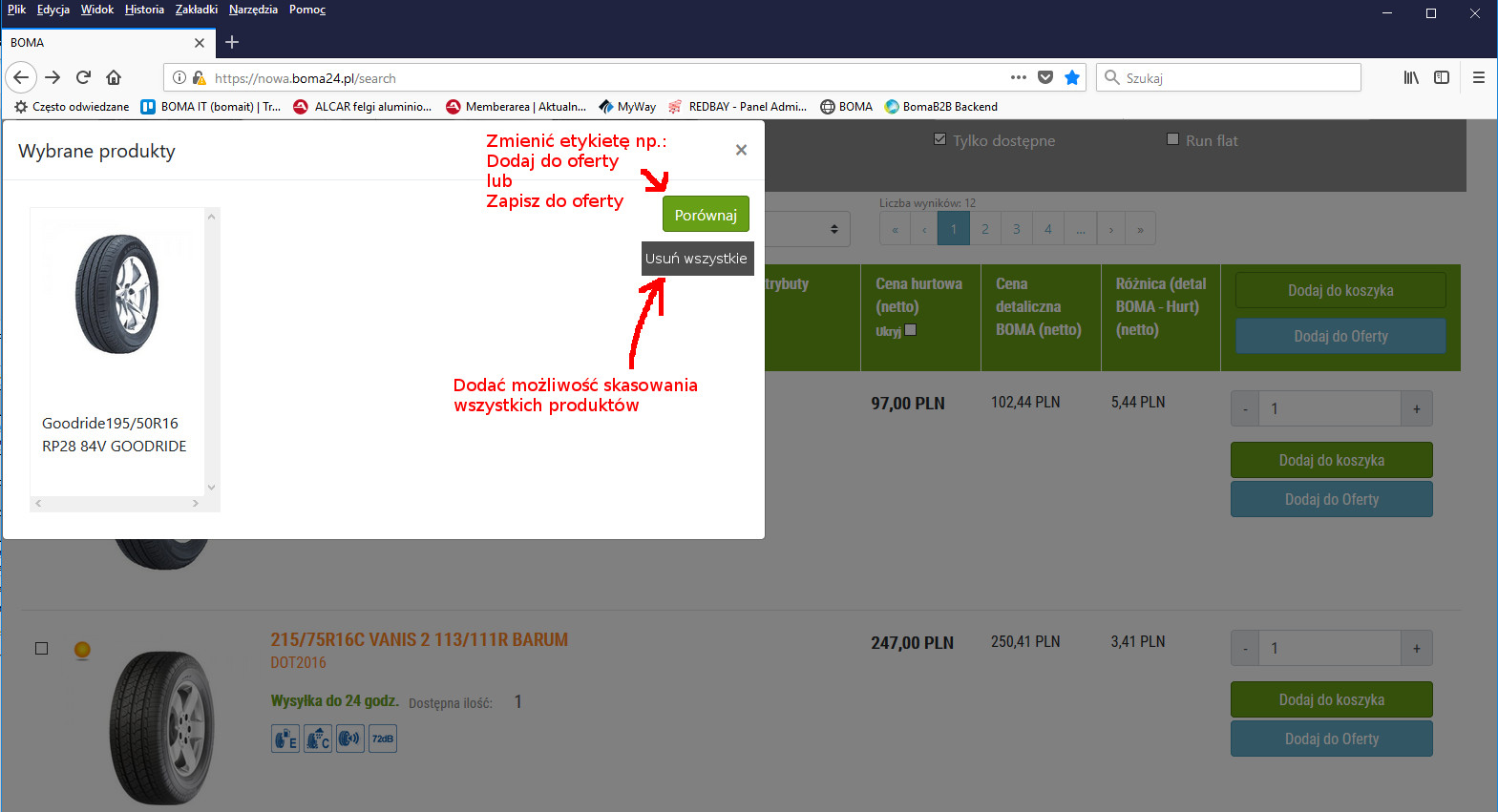The height and width of the screenshot is (812, 1498).
Task: Go to the browser Home icon
Action: [114, 77]
